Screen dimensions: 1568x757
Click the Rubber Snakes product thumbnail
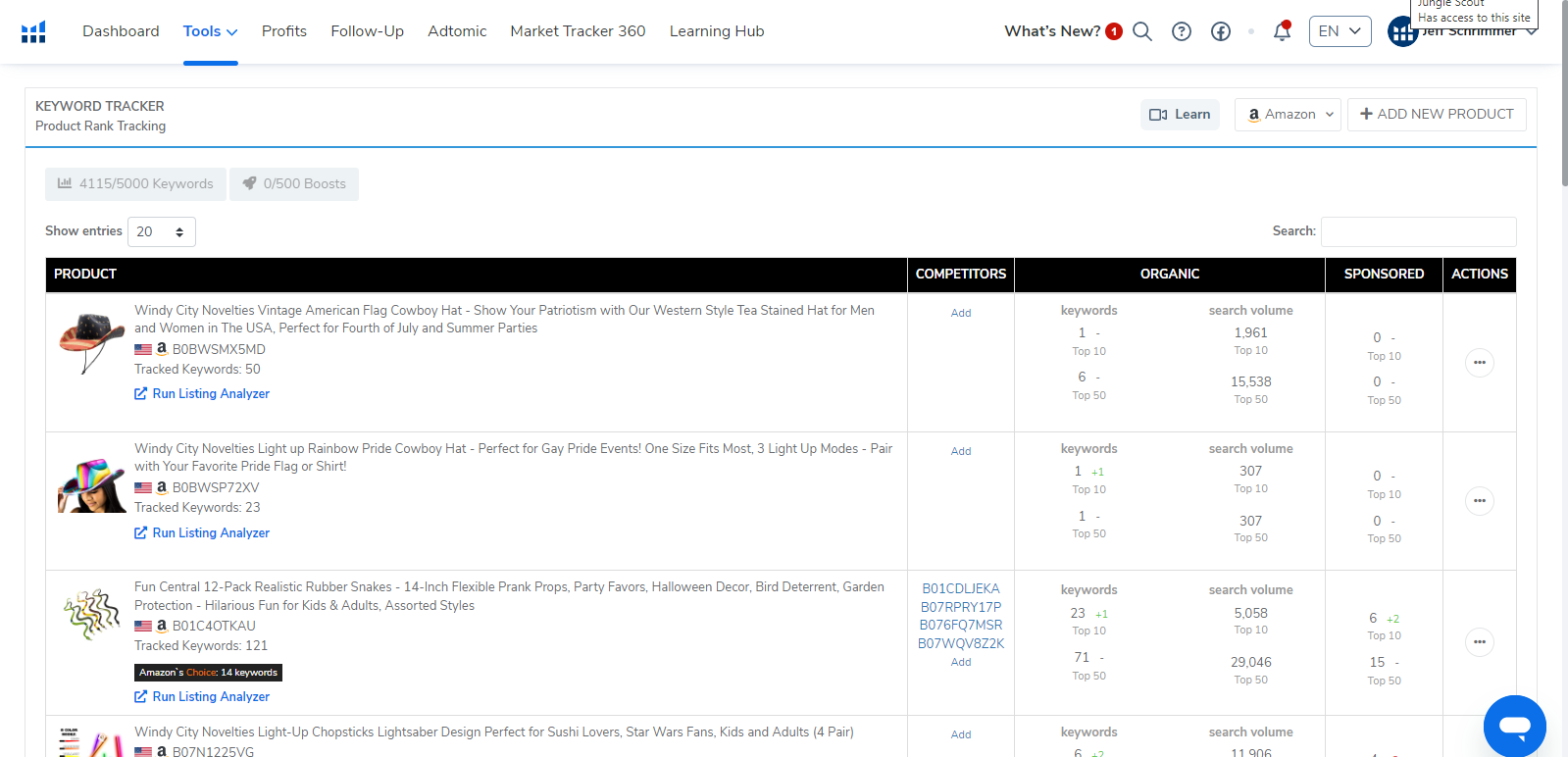tap(91, 615)
